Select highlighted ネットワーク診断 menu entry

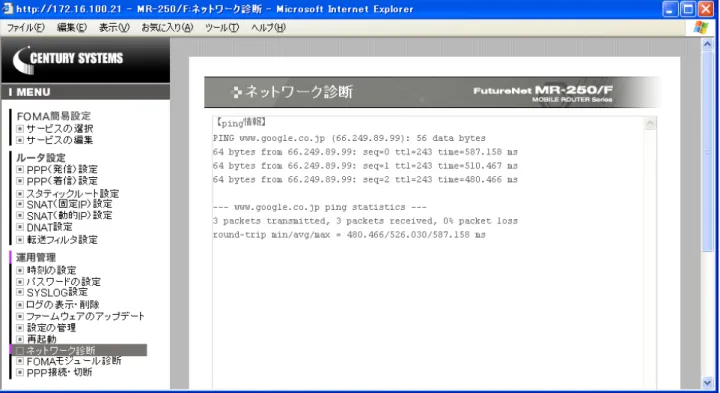[x=79, y=350]
